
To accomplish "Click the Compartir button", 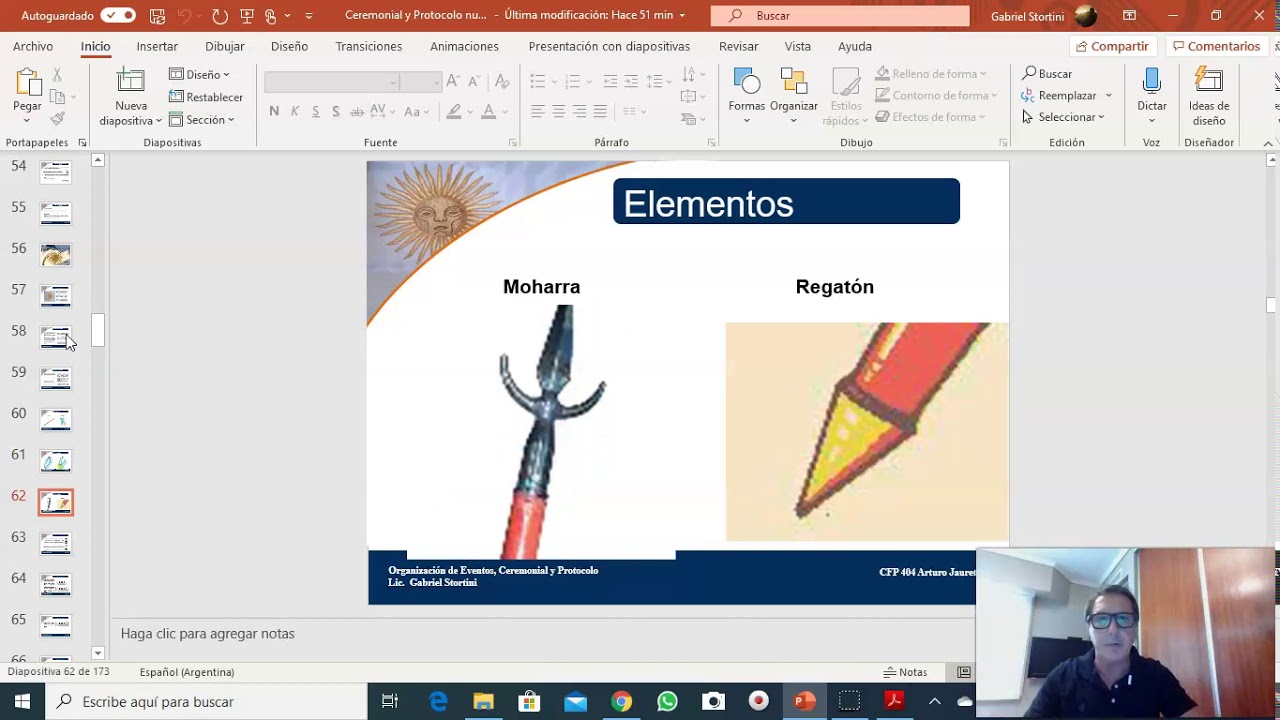I will click(x=1112, y=46).
